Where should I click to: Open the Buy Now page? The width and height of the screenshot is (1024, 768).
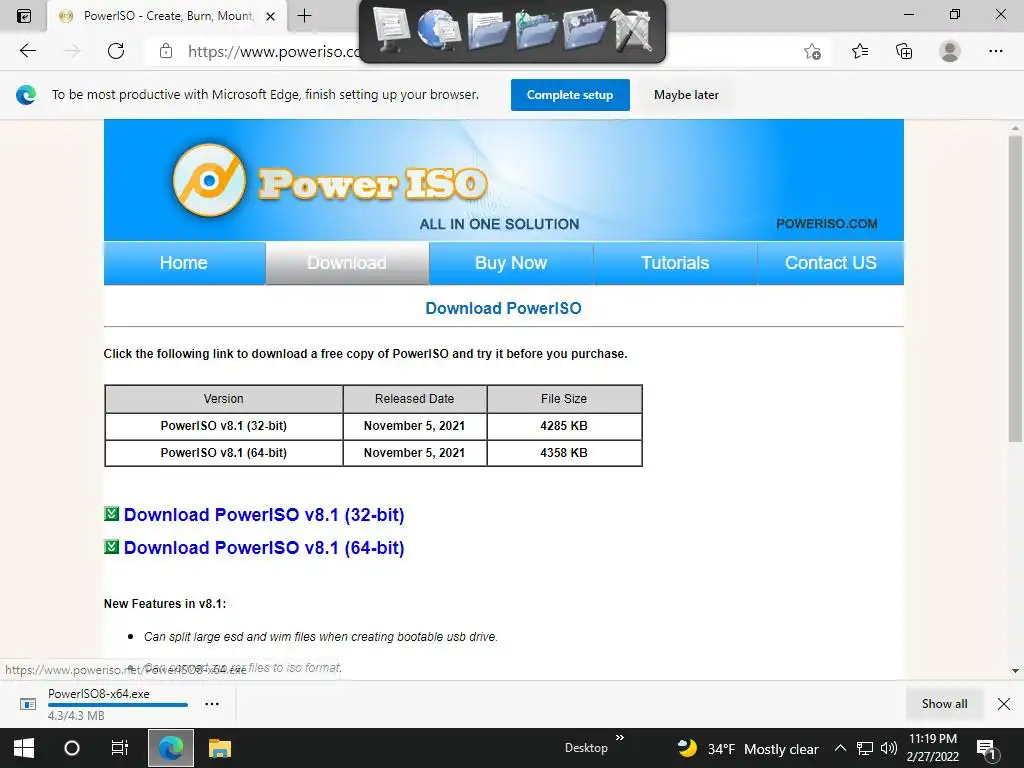511,263
